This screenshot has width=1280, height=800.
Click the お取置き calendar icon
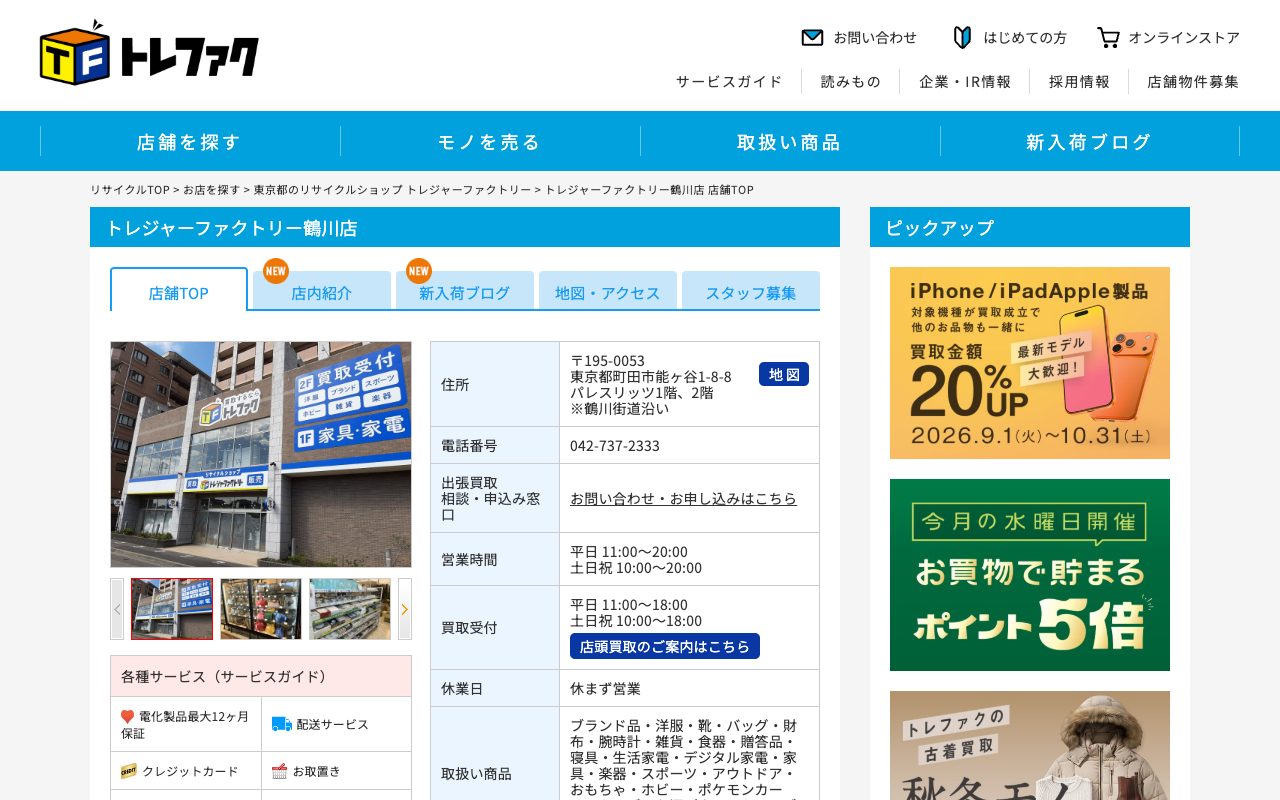(280, 771)
